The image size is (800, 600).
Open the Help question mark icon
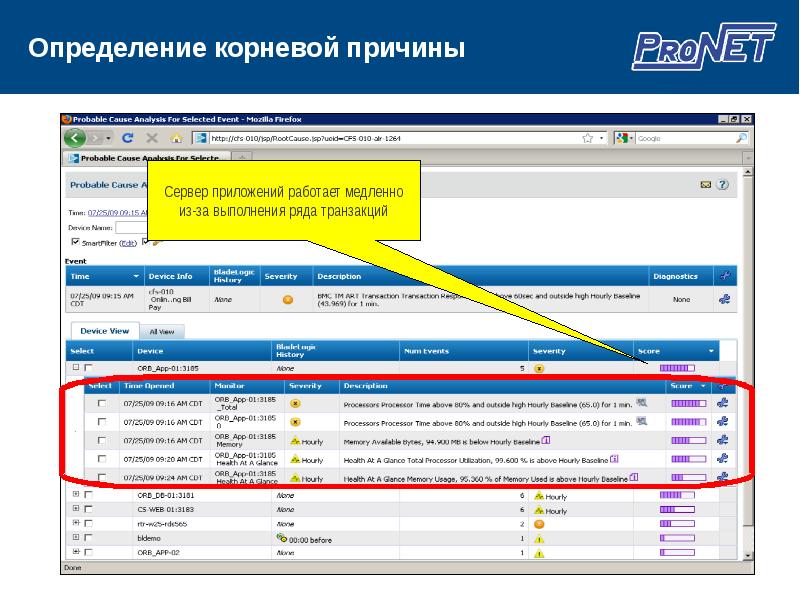coord(722,184)
